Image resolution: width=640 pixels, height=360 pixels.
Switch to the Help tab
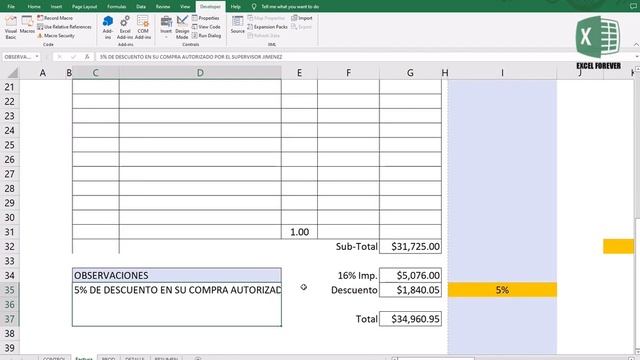[236, 7]
